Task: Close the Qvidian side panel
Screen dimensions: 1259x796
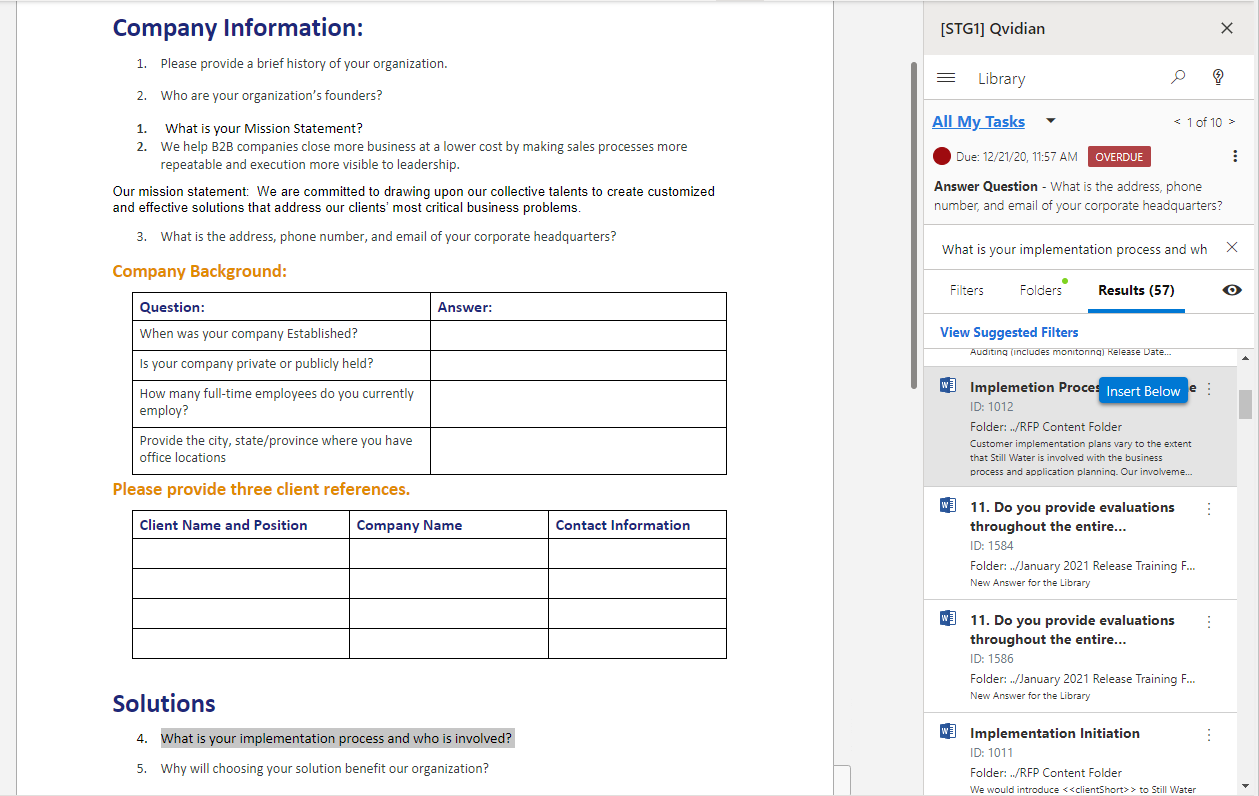Action: click(x=1227, y=28)
